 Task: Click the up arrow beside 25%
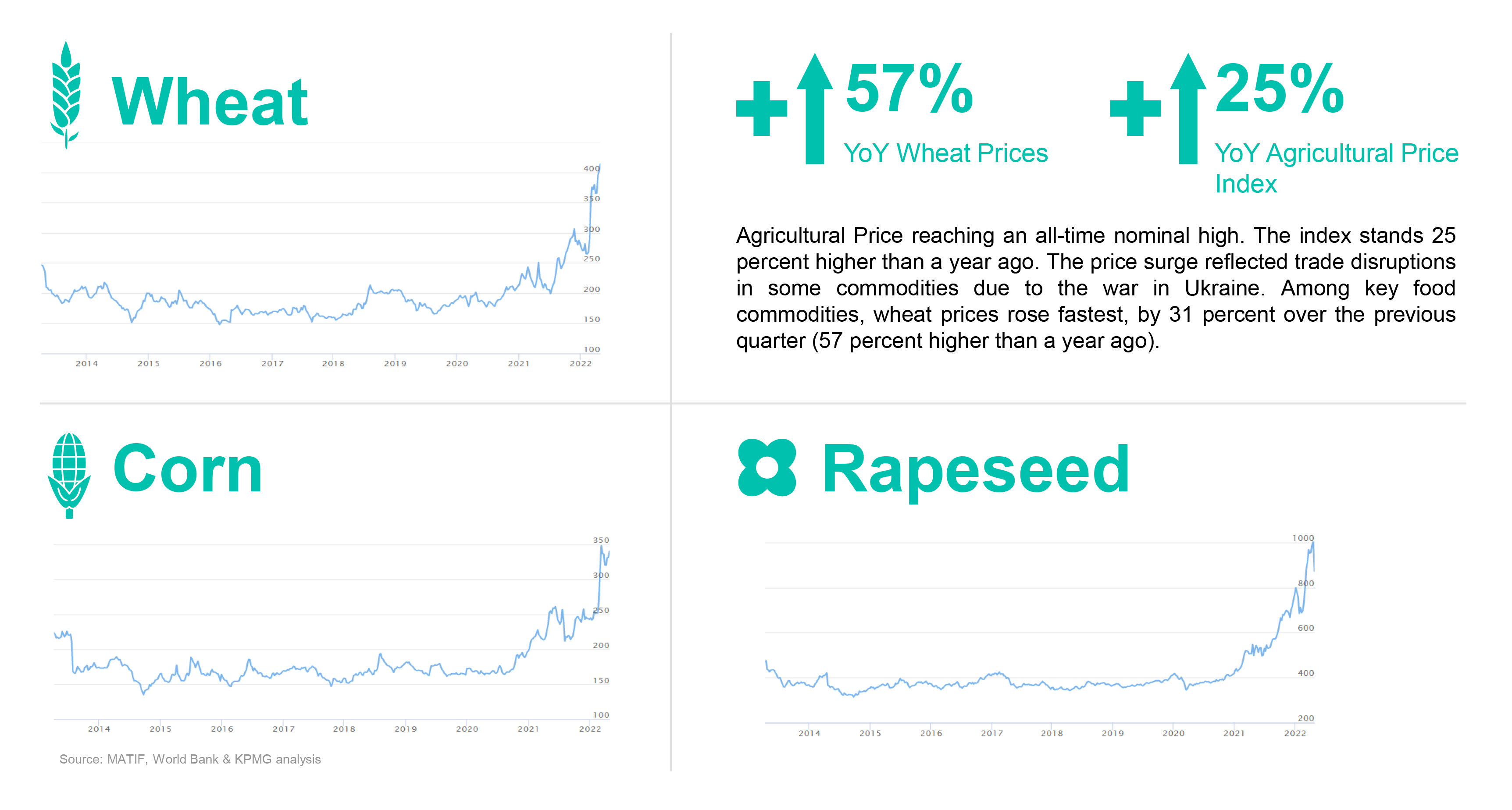[1188, 109]
